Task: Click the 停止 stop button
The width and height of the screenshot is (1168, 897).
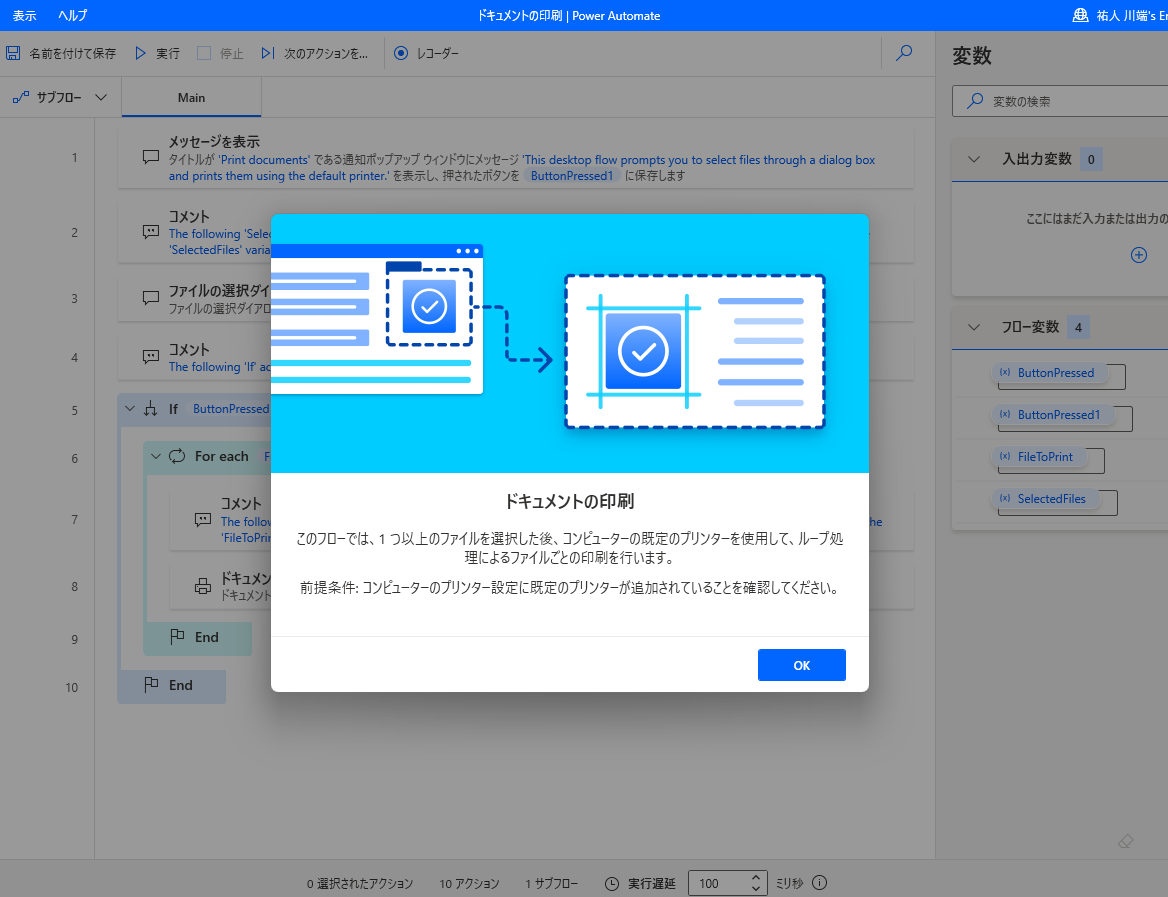Action: click(220, 53)
